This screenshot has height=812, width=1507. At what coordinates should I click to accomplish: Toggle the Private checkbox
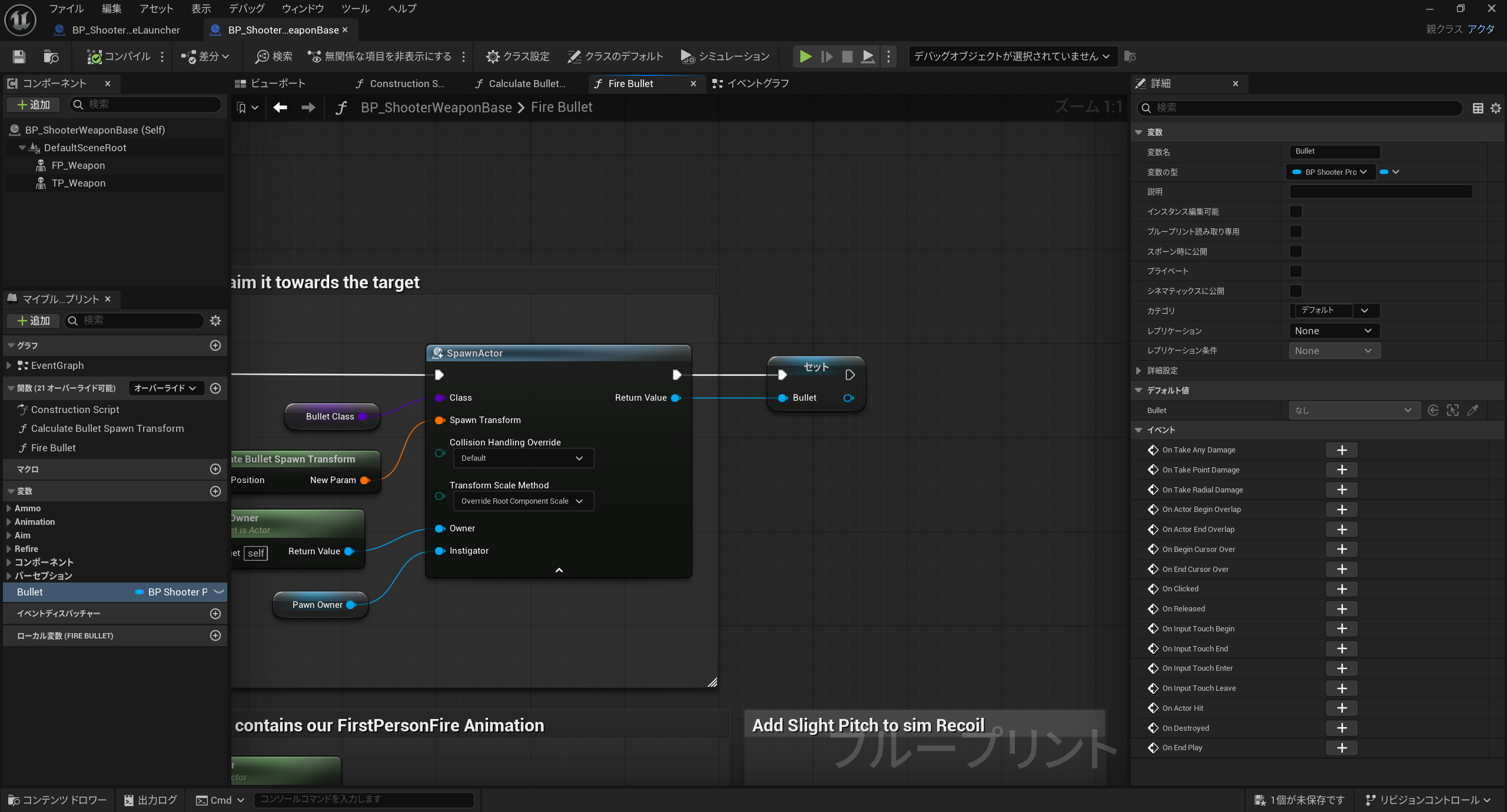(1296, 271)
